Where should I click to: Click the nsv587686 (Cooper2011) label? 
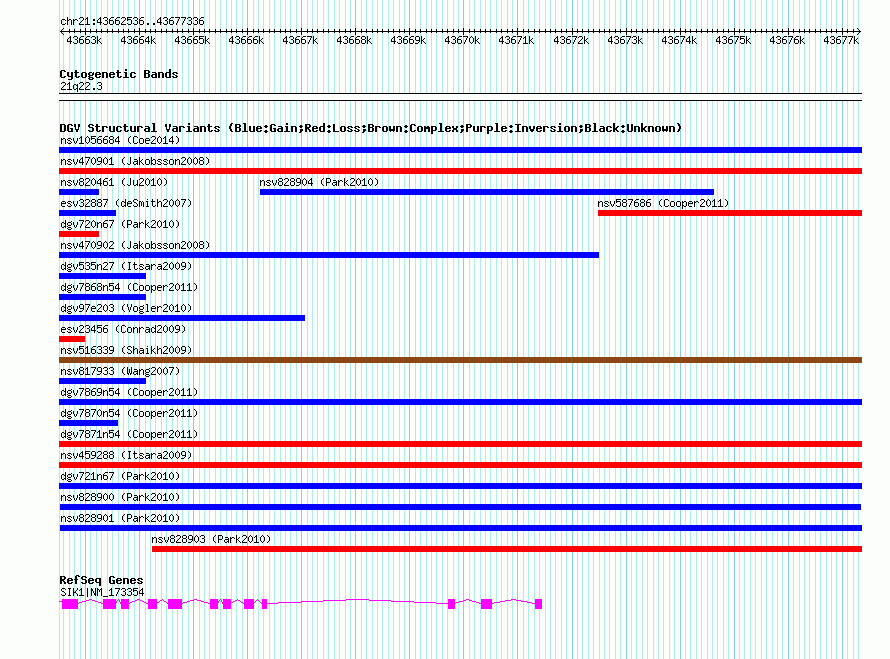(663, 203)
